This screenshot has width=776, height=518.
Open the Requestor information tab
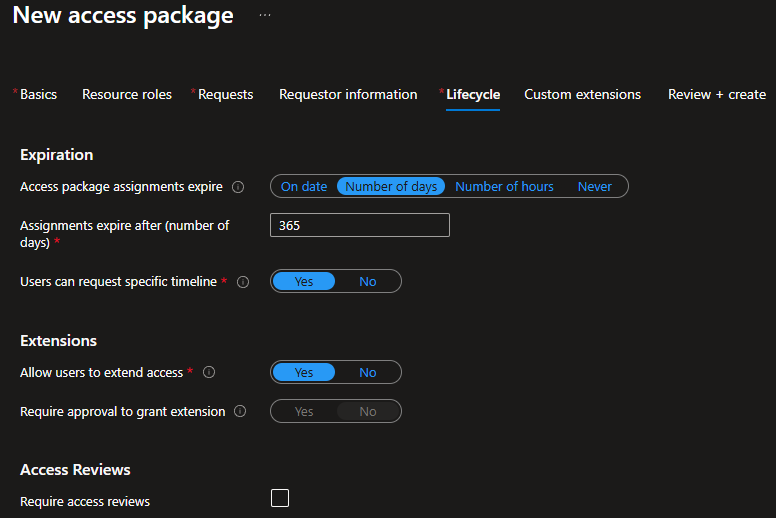pyautogui.click(x=348, y=94)
